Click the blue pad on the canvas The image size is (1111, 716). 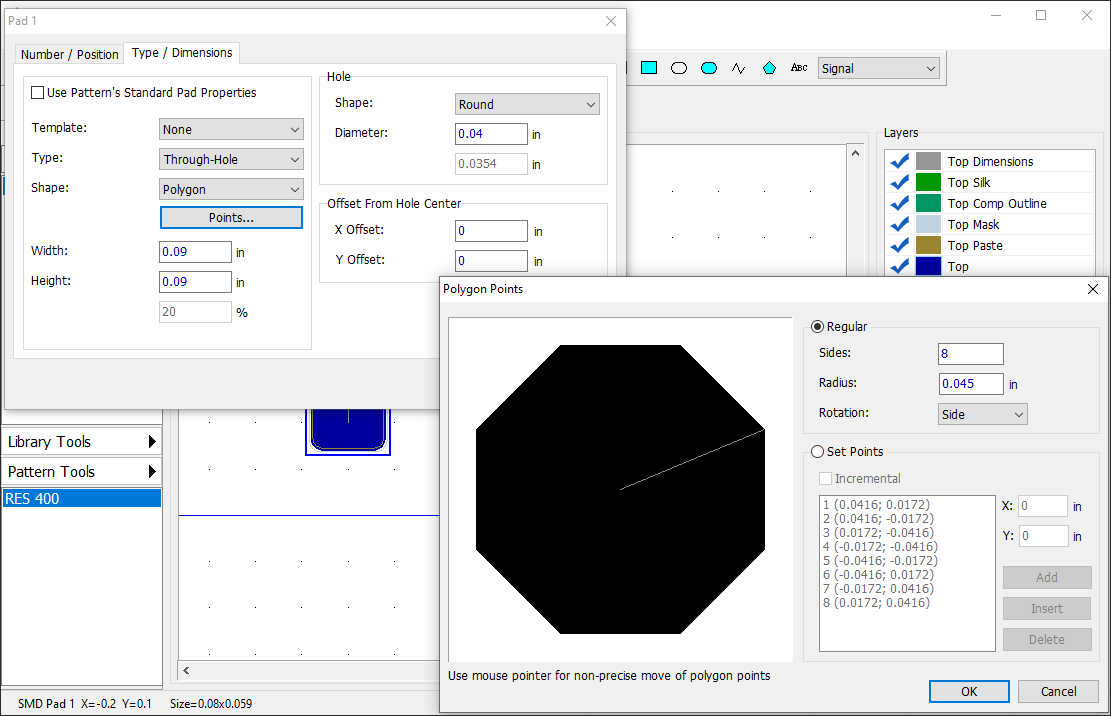point(348,431)
